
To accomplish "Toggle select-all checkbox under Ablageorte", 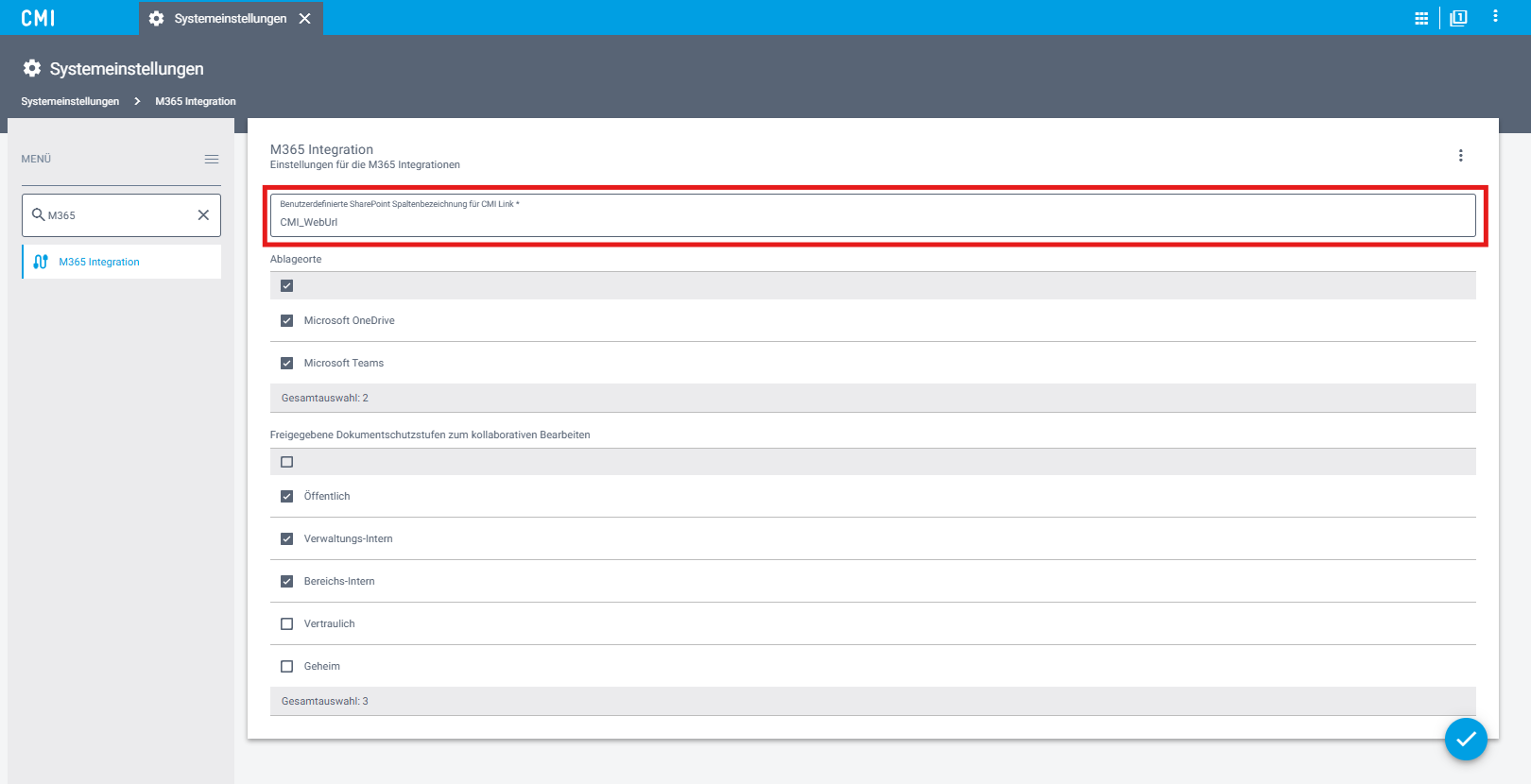I will coord(287,286).
